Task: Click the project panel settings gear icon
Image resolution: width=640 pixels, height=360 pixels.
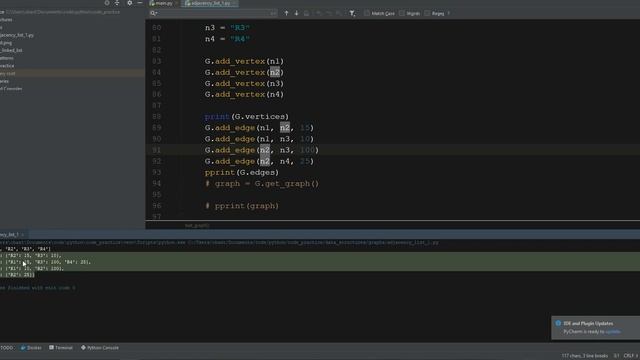Action: click(x=129, y=3)
